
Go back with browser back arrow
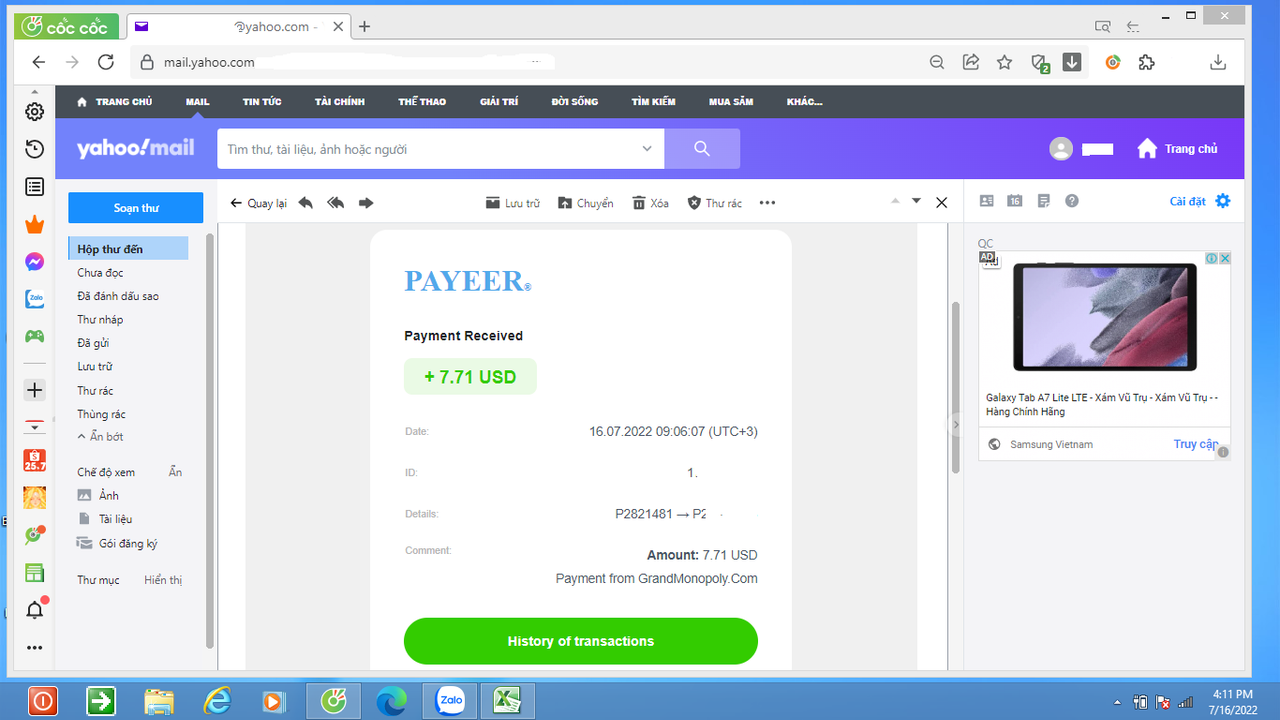point(38,62)
